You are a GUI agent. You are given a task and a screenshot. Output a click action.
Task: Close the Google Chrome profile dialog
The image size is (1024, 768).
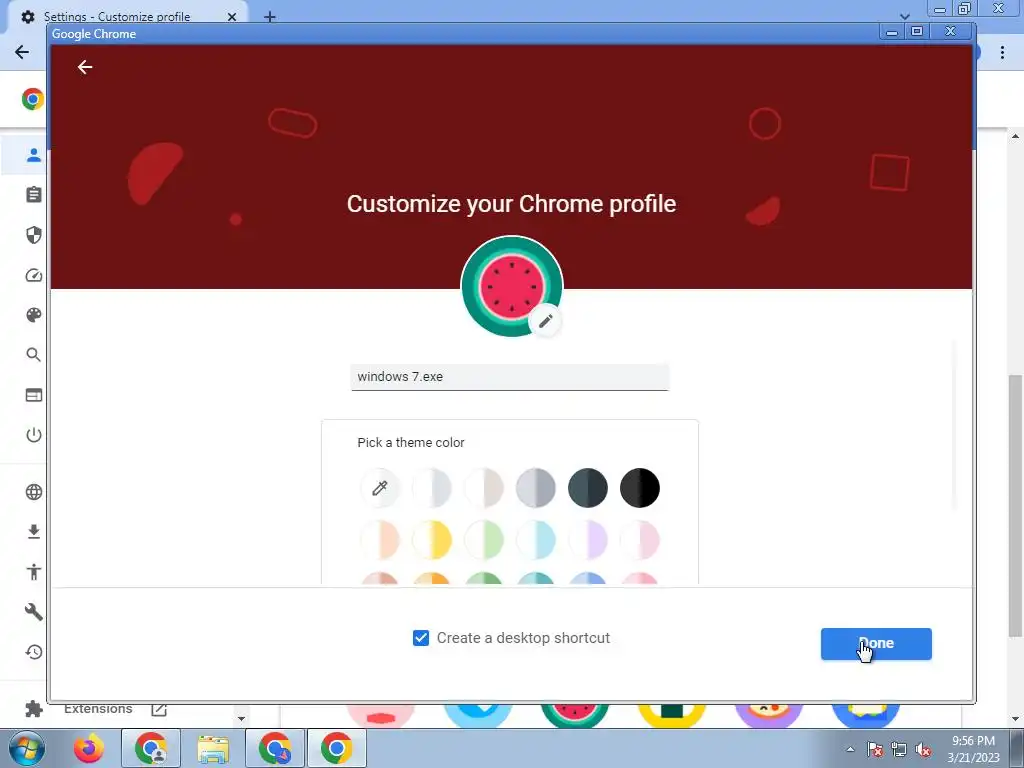951,31
